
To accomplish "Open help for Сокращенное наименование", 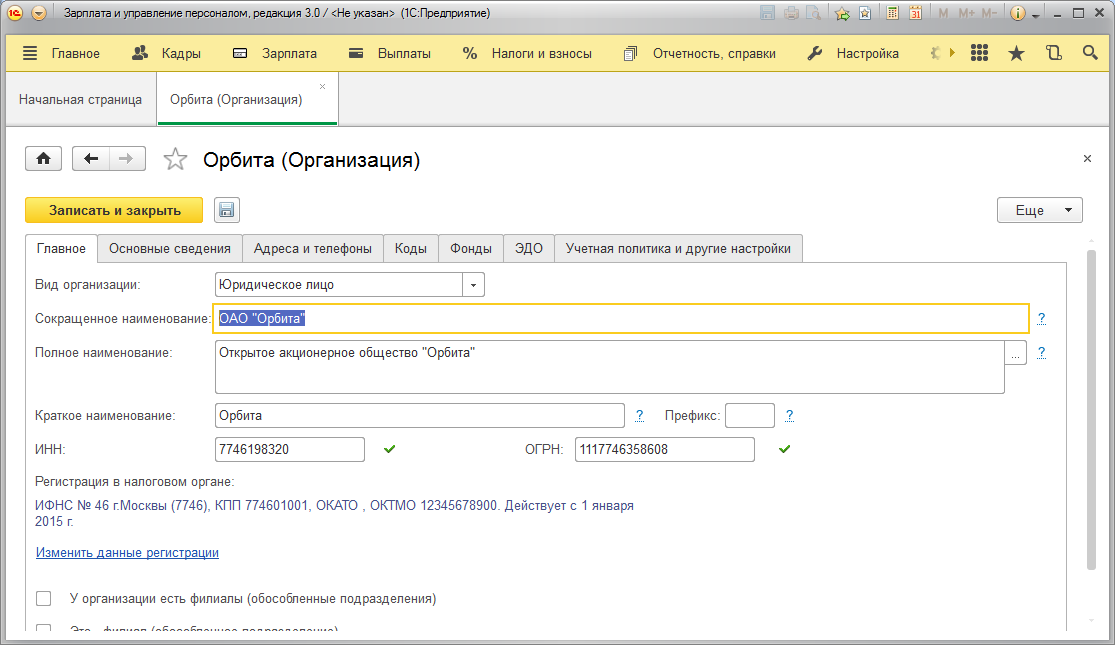I will (1041, 319).
